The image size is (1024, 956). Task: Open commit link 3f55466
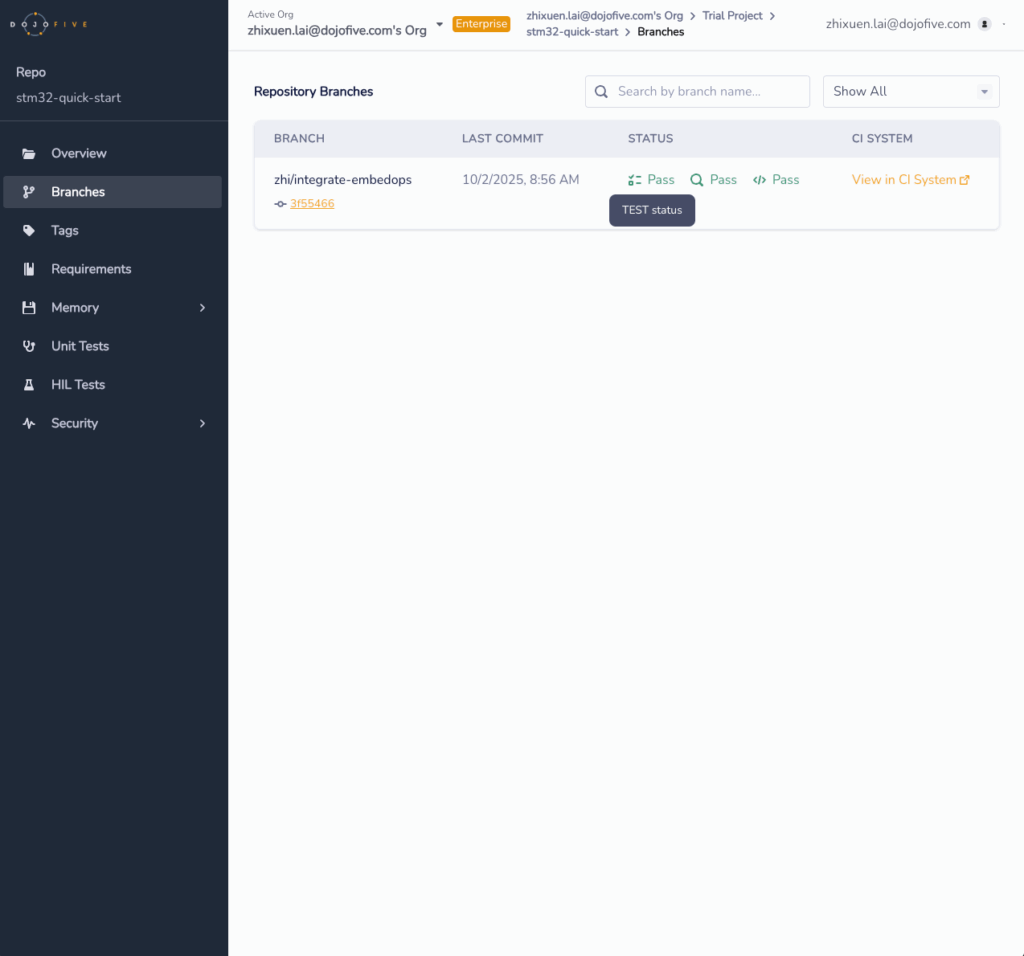coord(312,204)
